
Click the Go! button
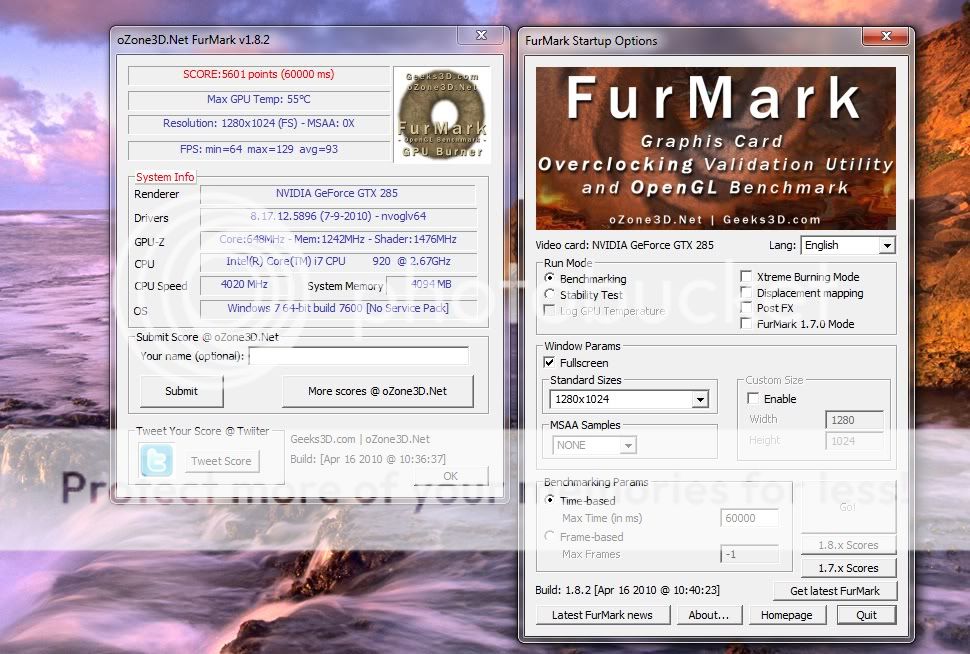848,507
